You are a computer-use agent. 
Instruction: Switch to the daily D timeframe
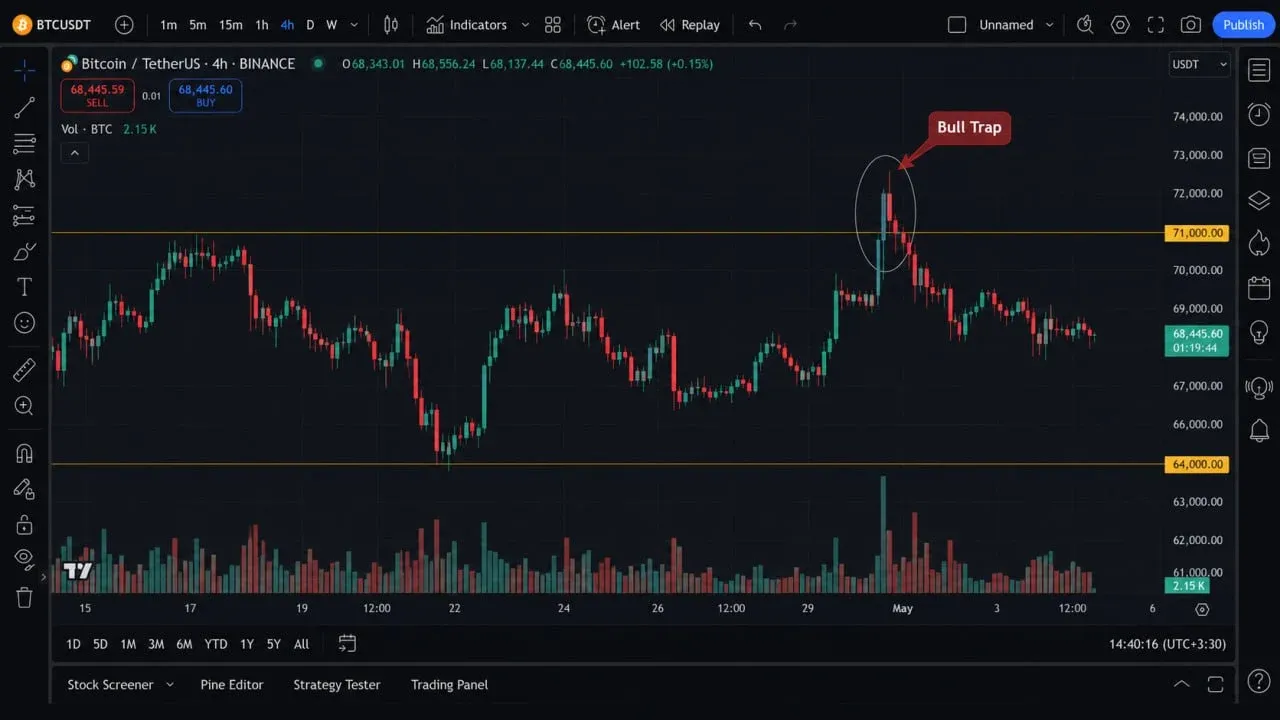pyautogui.click(x=310, y=25)
